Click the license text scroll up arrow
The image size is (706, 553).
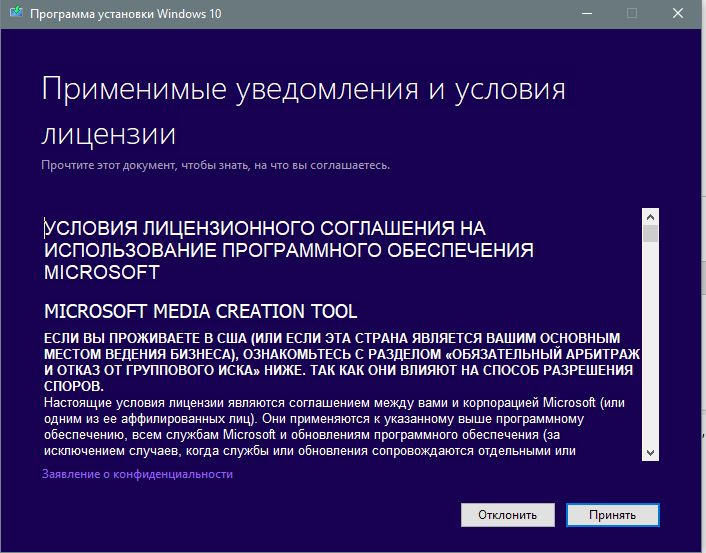click(650, 217)
